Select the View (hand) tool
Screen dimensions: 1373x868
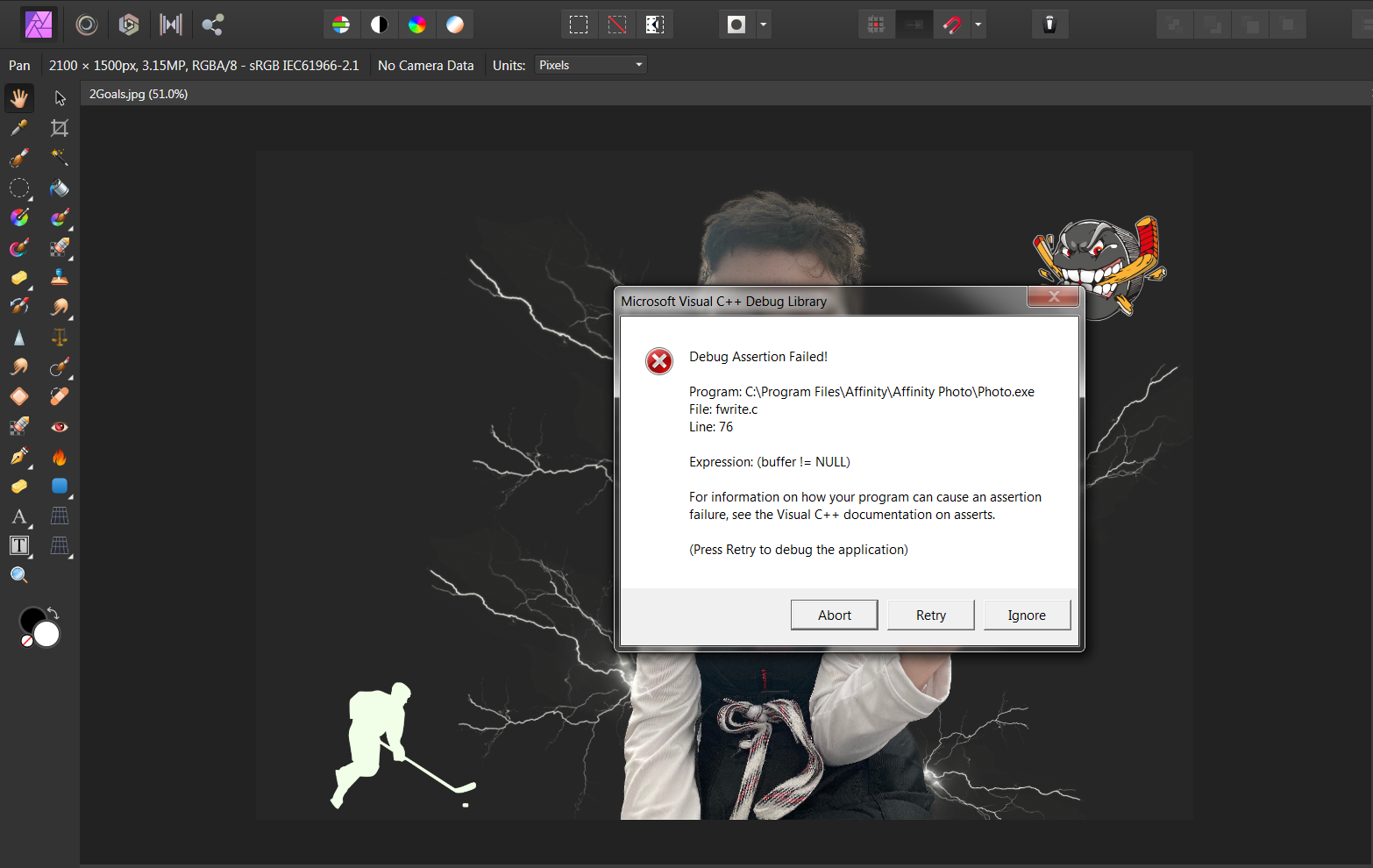[x=19, y=98]
